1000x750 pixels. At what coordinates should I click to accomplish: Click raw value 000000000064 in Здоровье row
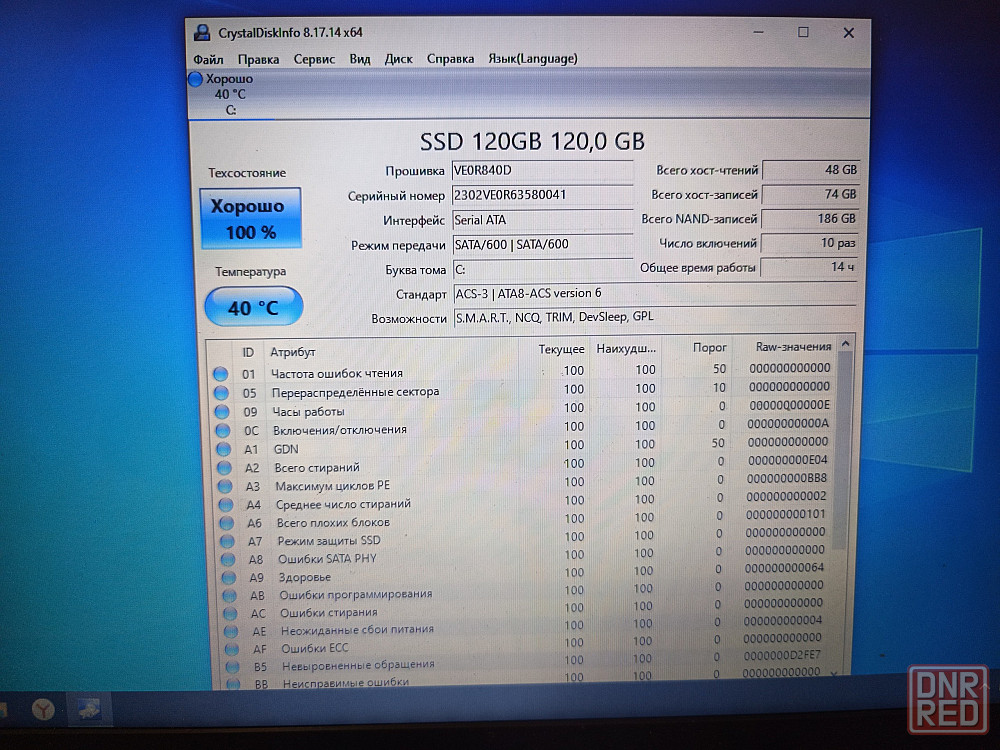(x=784, y=568)
